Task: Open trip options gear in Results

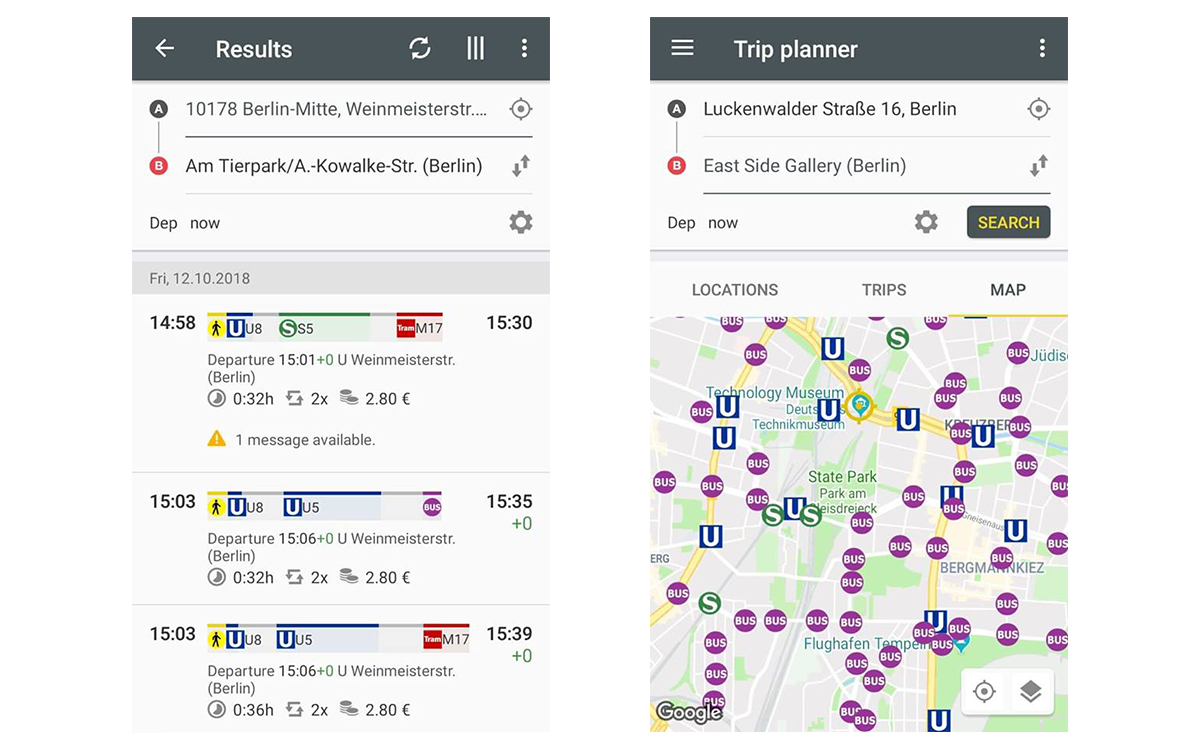Action: click(520, 222)
